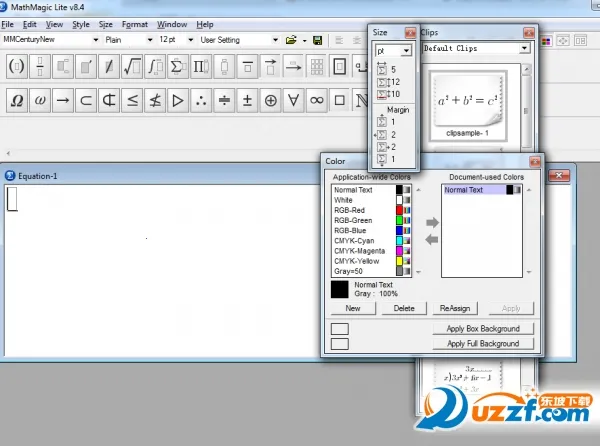Viewport: 600px width, 446px height.
Task: Open the less-than-or-equal symbols palette
Action: (x=132, y=101)
